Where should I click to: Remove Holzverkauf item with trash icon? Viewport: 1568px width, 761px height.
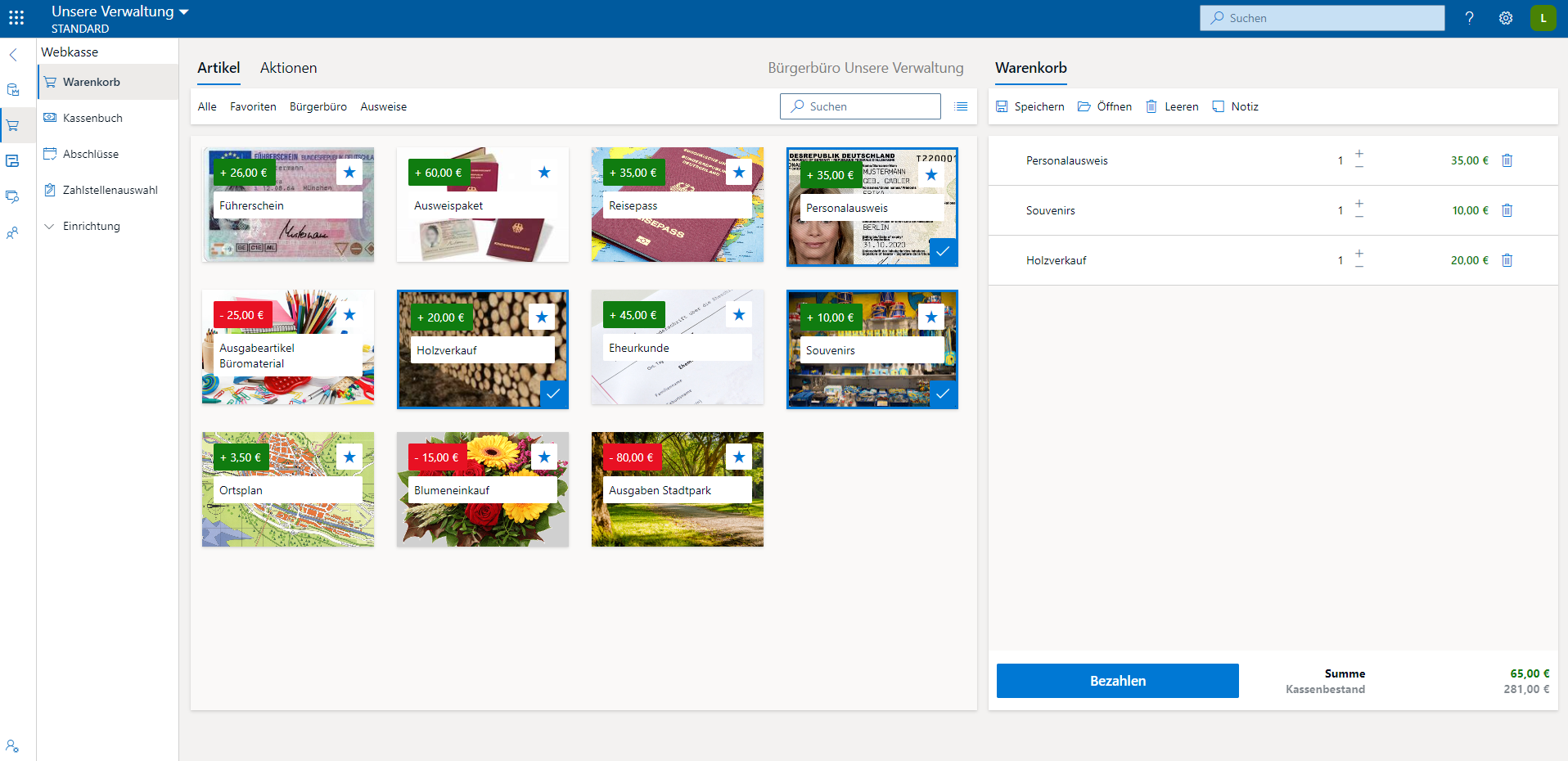coord(1507,260)
